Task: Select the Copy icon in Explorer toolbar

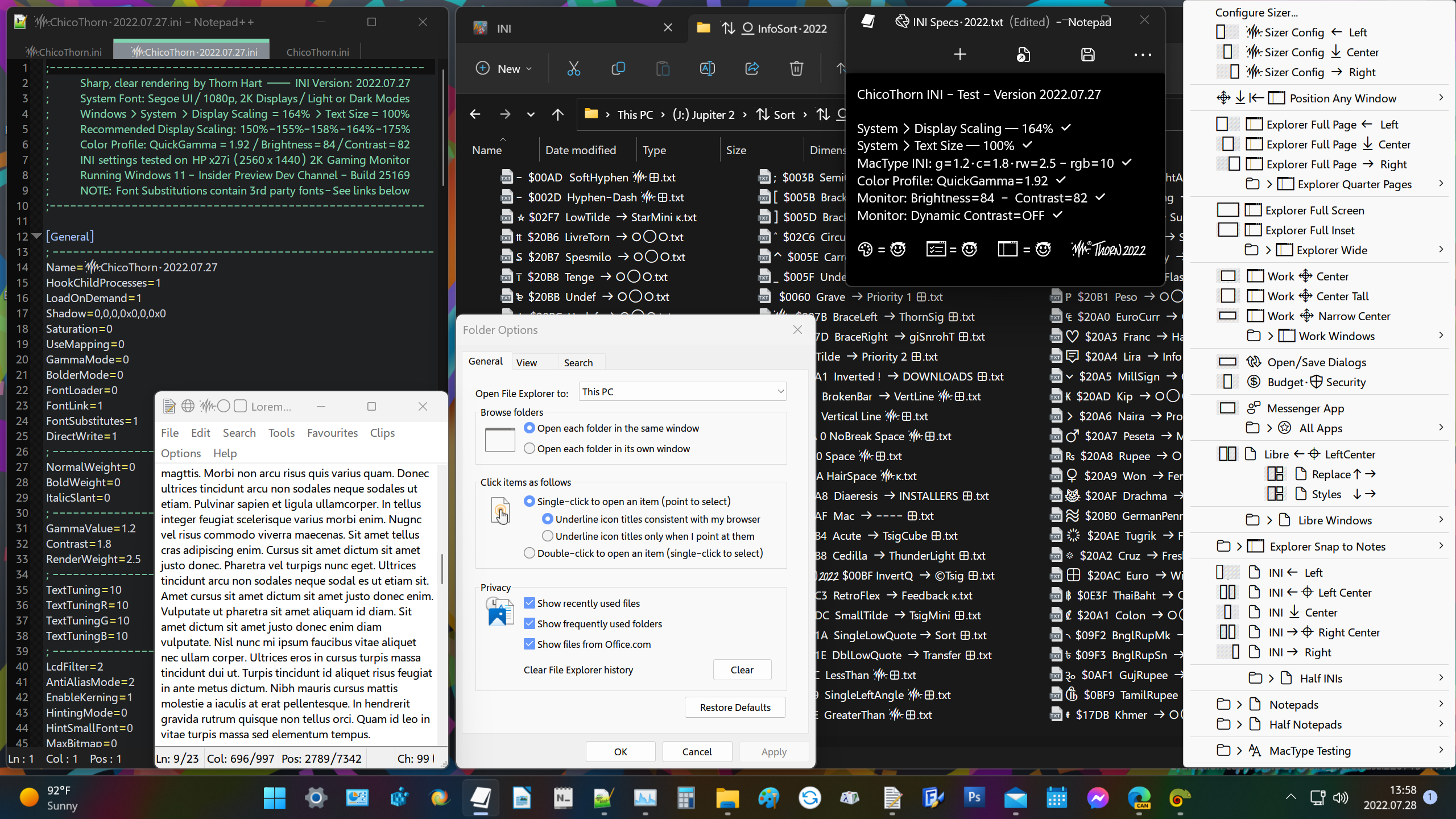Action: pyautogui.click(x=618, y=68)
